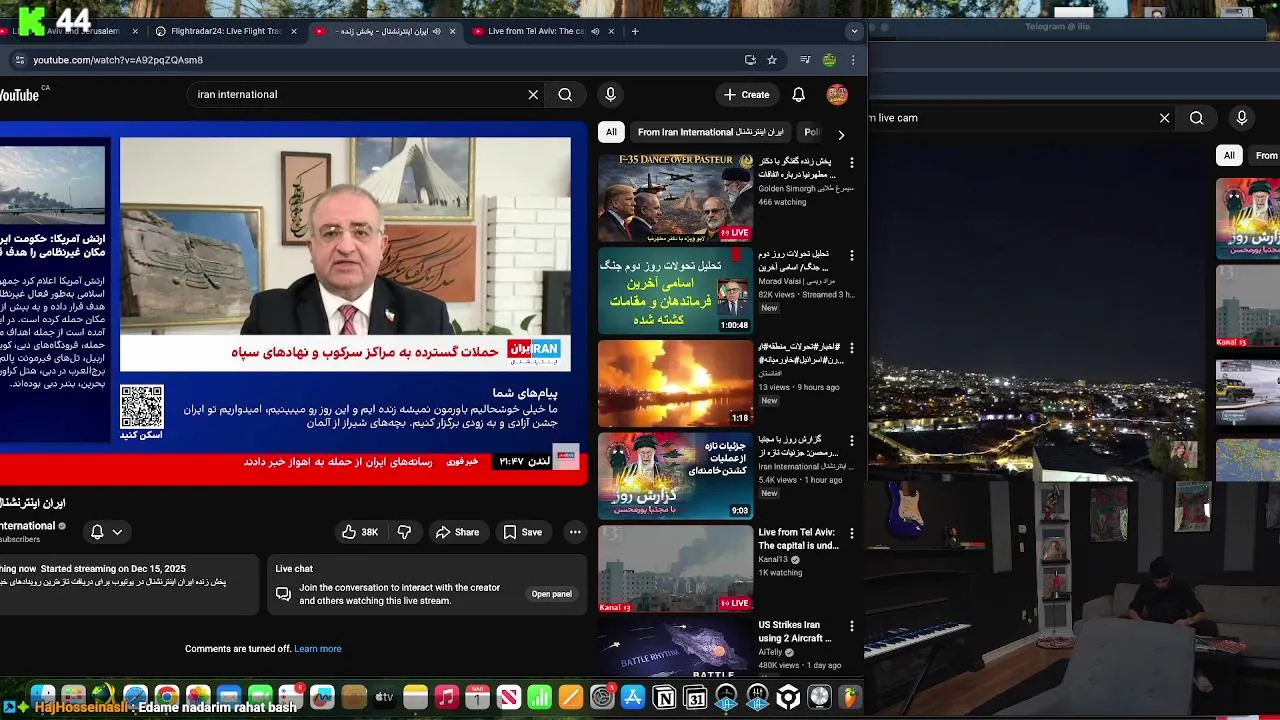Open options for Golden Simorgh video
1280x720 pixels.
tap(852, 162)
